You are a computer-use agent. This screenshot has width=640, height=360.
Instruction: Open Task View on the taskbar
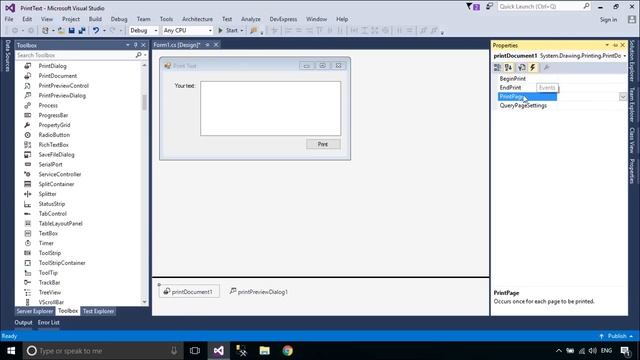pos(195,351)
